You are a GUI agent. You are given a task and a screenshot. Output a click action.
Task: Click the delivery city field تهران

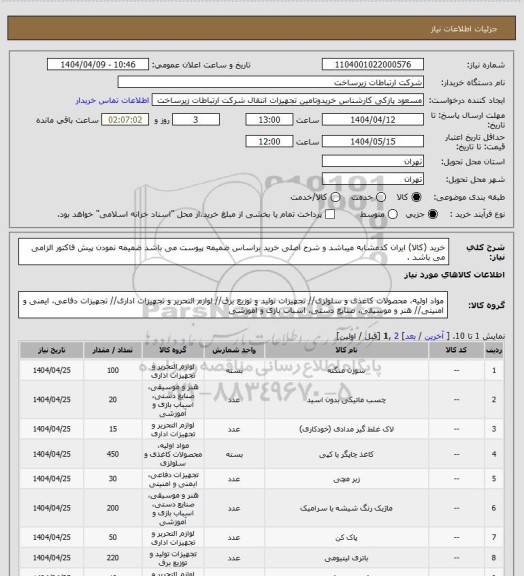[x=373, y=179]
